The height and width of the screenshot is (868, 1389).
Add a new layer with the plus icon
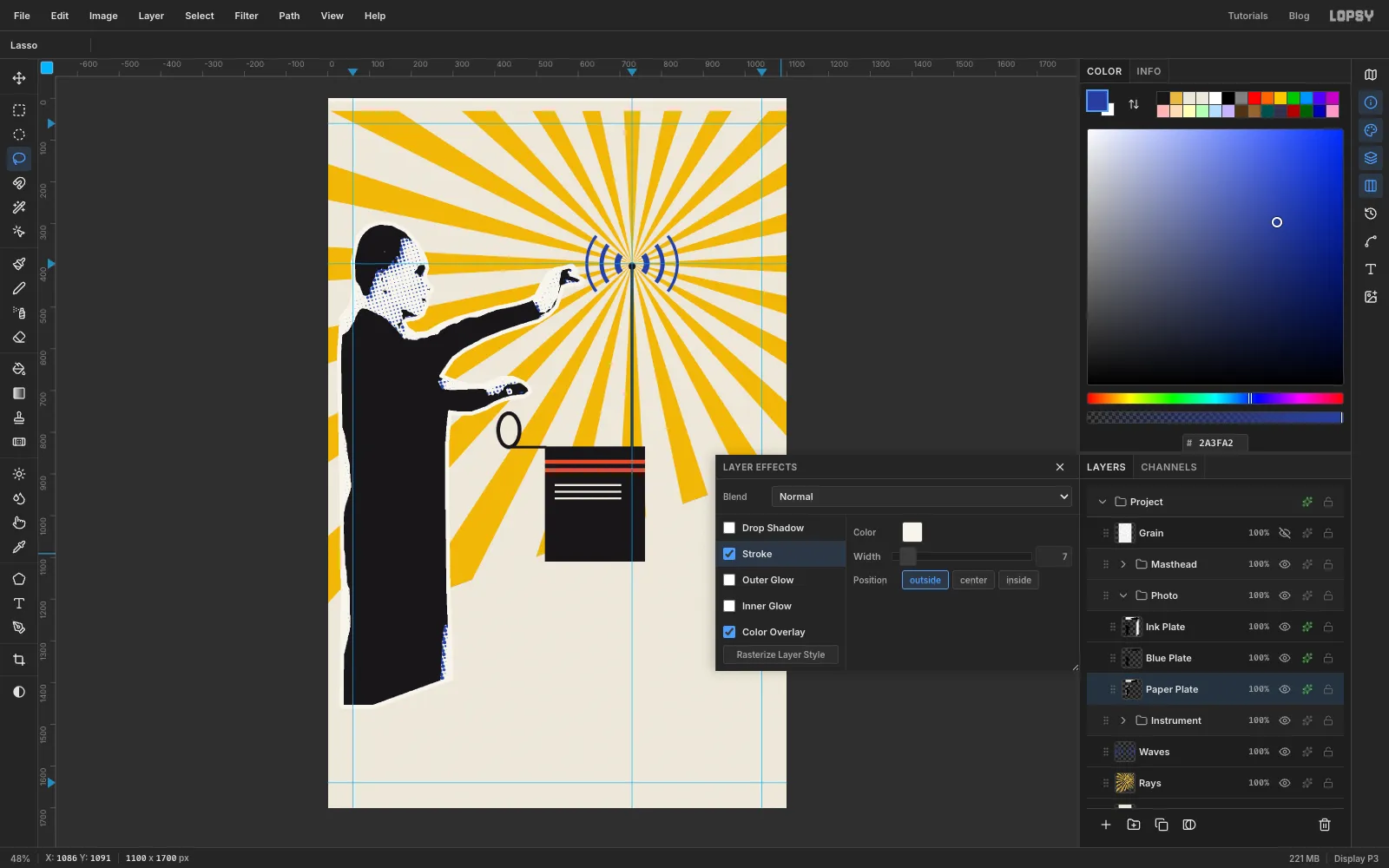point(1106,825)
